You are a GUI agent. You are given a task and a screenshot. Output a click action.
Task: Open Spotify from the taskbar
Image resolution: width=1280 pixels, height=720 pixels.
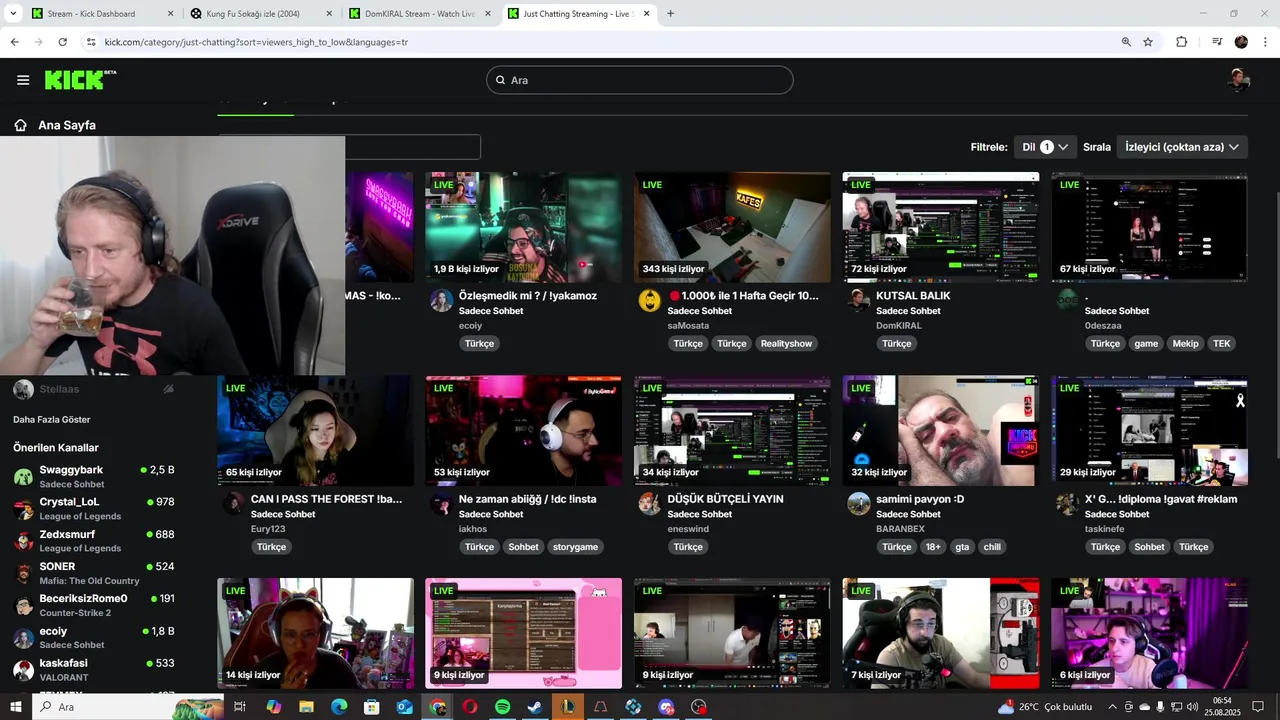click(x=503, y=707)
